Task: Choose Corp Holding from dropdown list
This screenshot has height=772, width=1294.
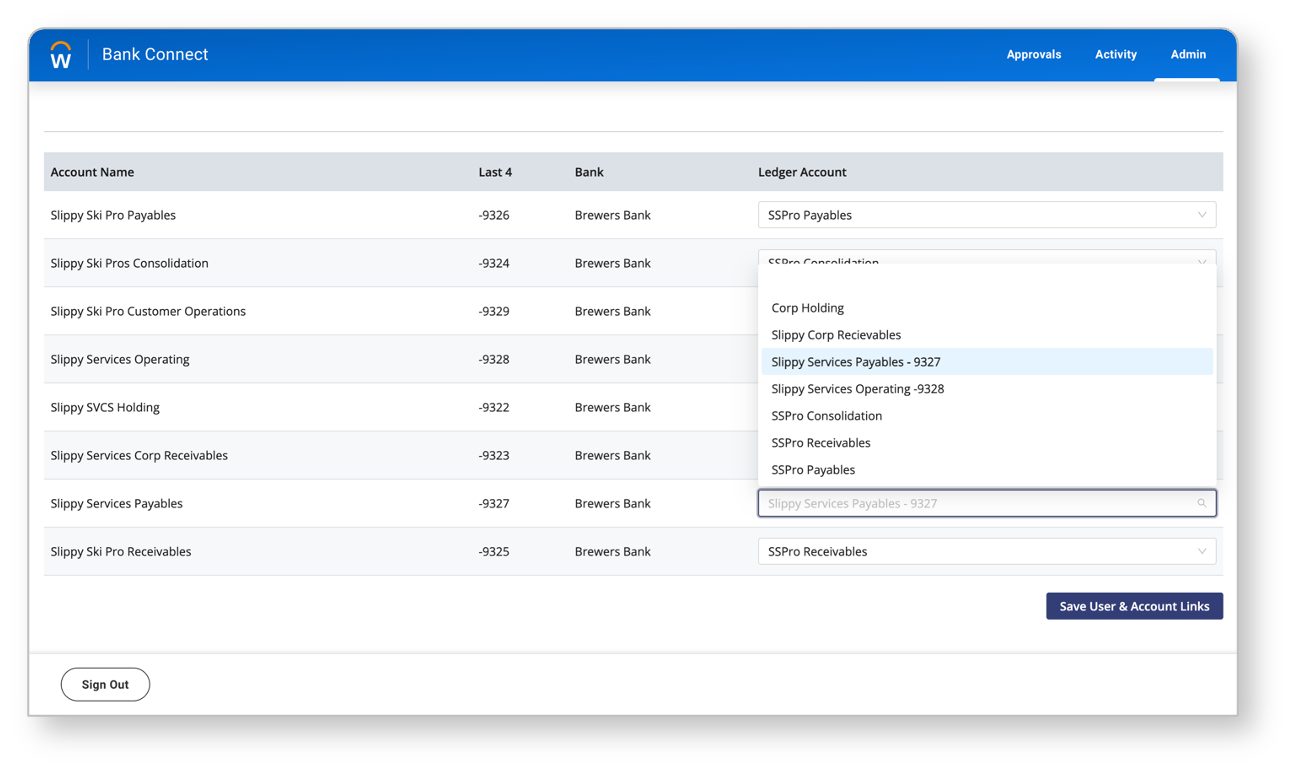Action: click(987, 308)
